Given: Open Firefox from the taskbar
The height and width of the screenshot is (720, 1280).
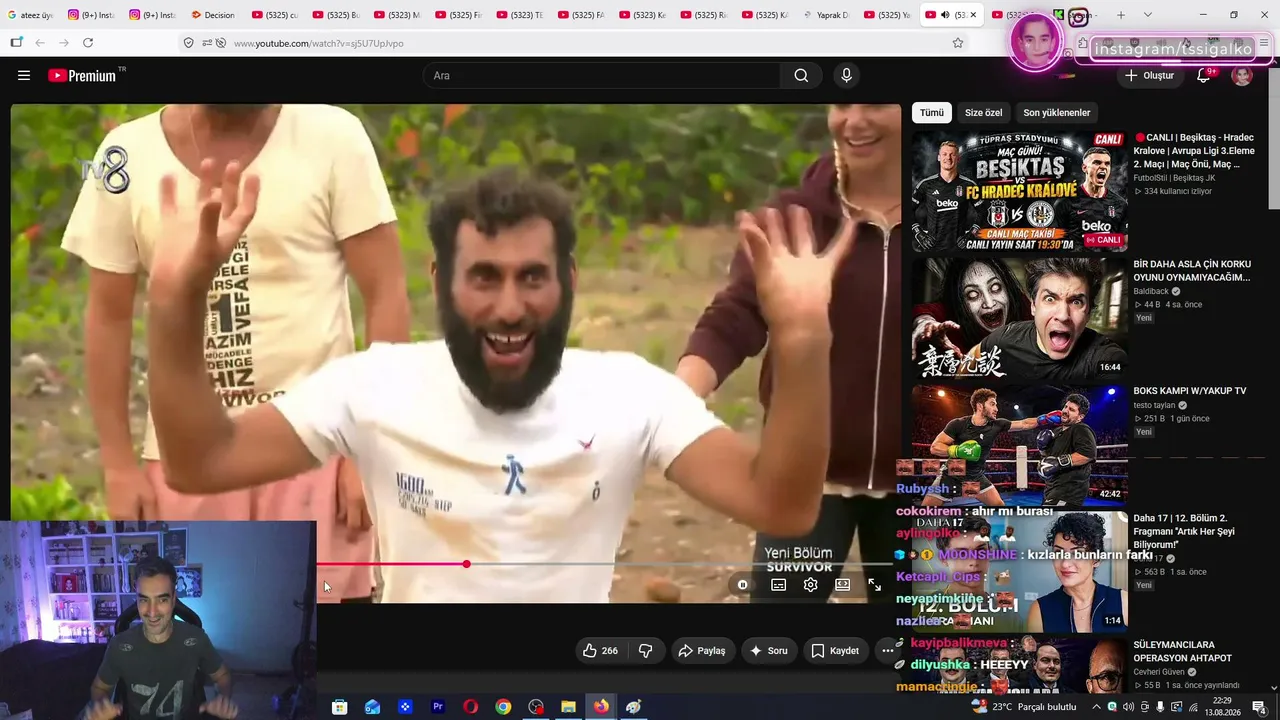Looking at the screenshot, I should click(x=601, y=707).
